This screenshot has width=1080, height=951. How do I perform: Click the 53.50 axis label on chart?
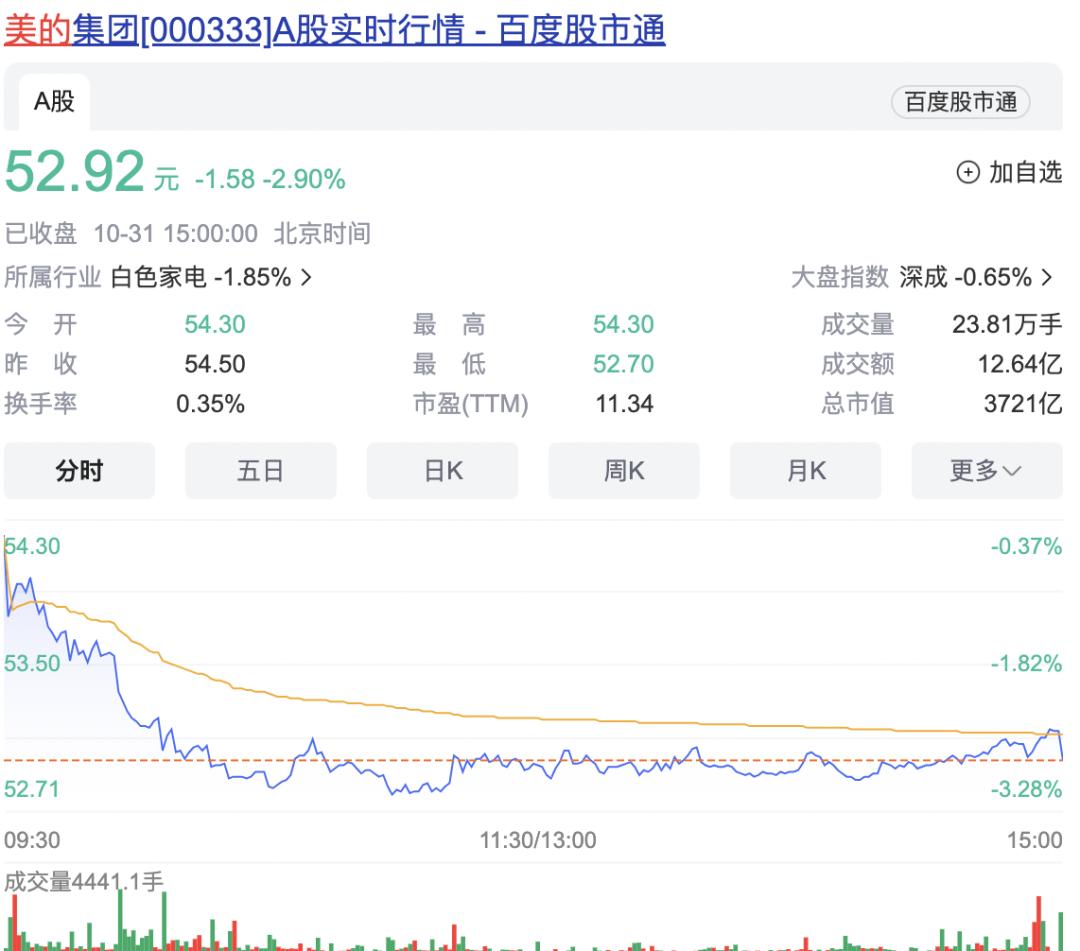32,664
